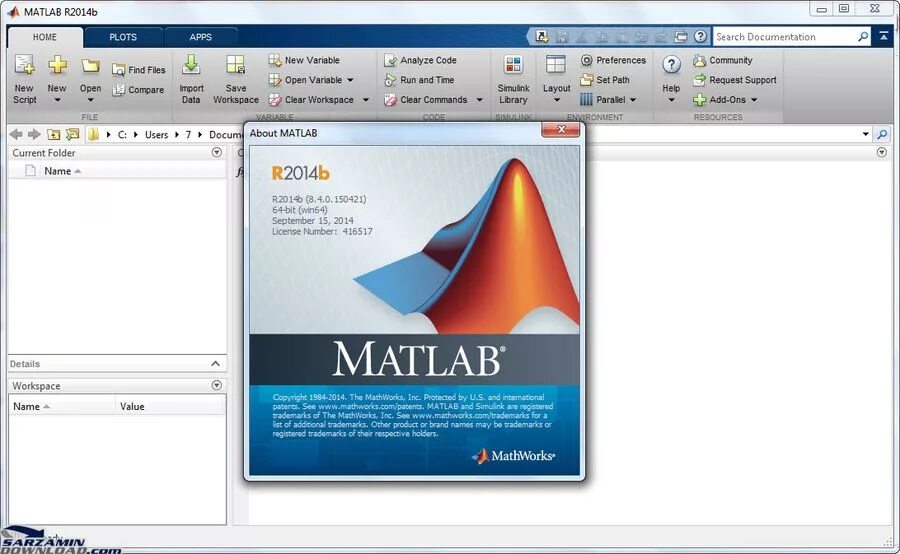Image resolution: width=900 pixels, height=554 pixels.
Task: Open the Add-Ons dropdown
Action: pos(725,100)
